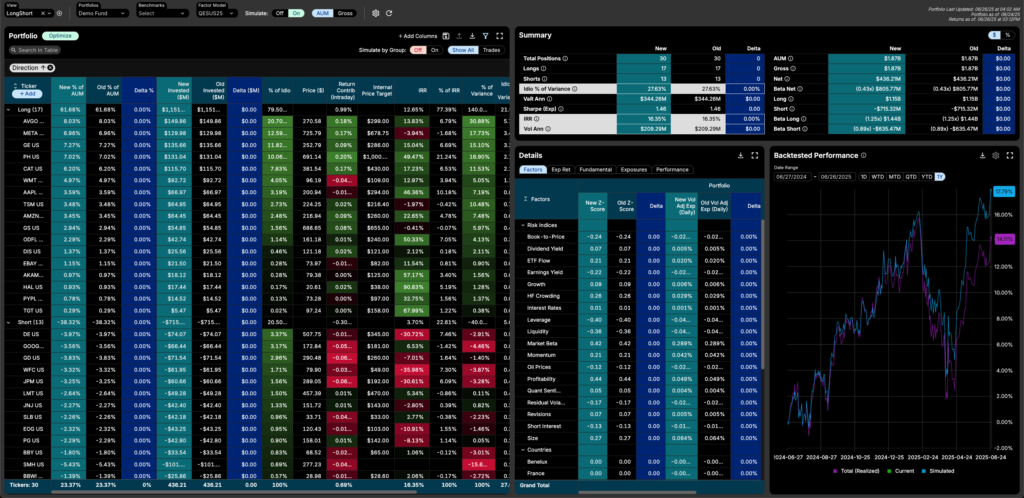Expand Portfolio panel to fullscreen
This screenshot has height=498, width=1024.
[500, 37]
